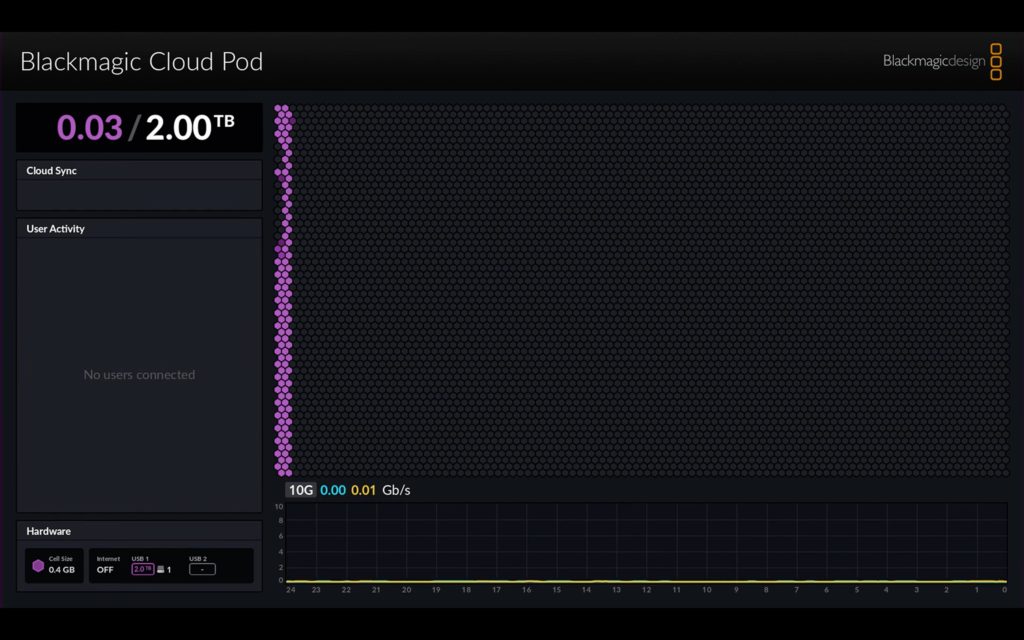Click the 12 marker on graph timeline
Image resolution: width=1024 pixels, height=640 pixels.
point(647,590)
